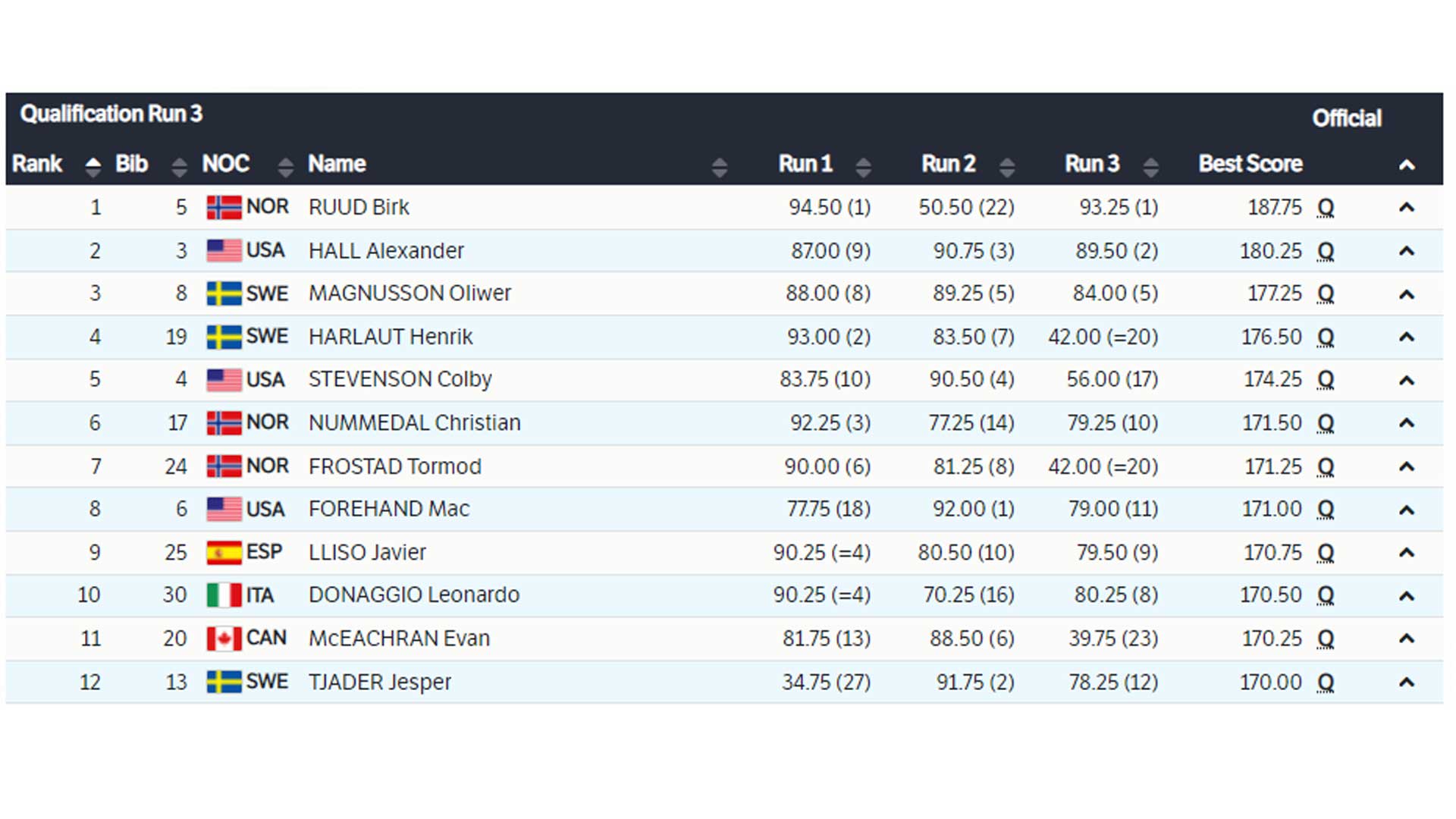The height and width of the screenshot is (819, 1456).
Task: Select Run 1 score 34.75 (27)
Action: pyautogui.click(x=827, y=682)
